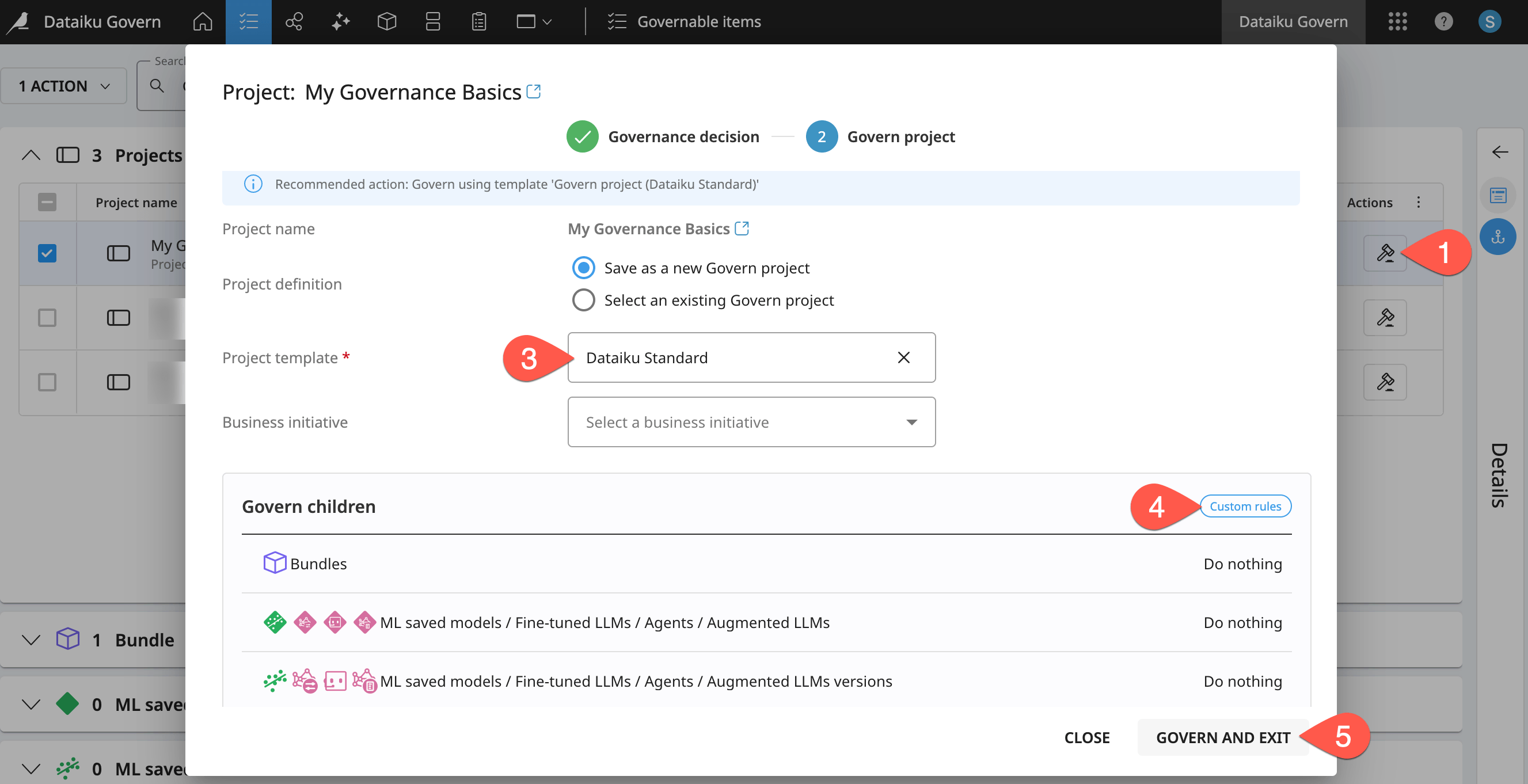Open the Bundles cube navbar icon
The image size is (1528, 784).
pyautogui.click(x=387, y=22)
